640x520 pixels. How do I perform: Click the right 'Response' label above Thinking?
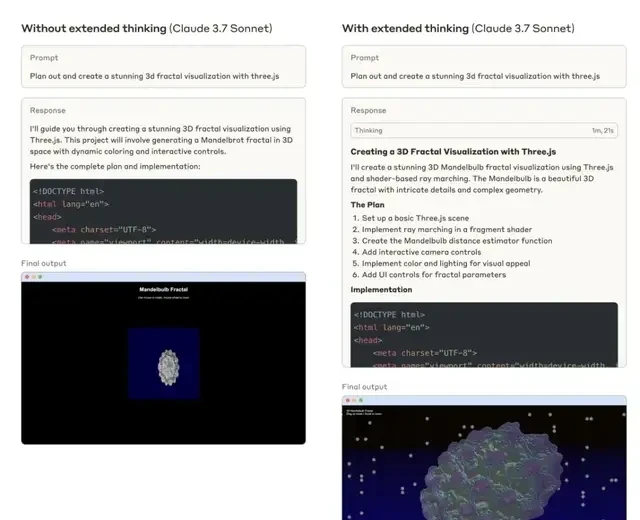coord(368,111)
